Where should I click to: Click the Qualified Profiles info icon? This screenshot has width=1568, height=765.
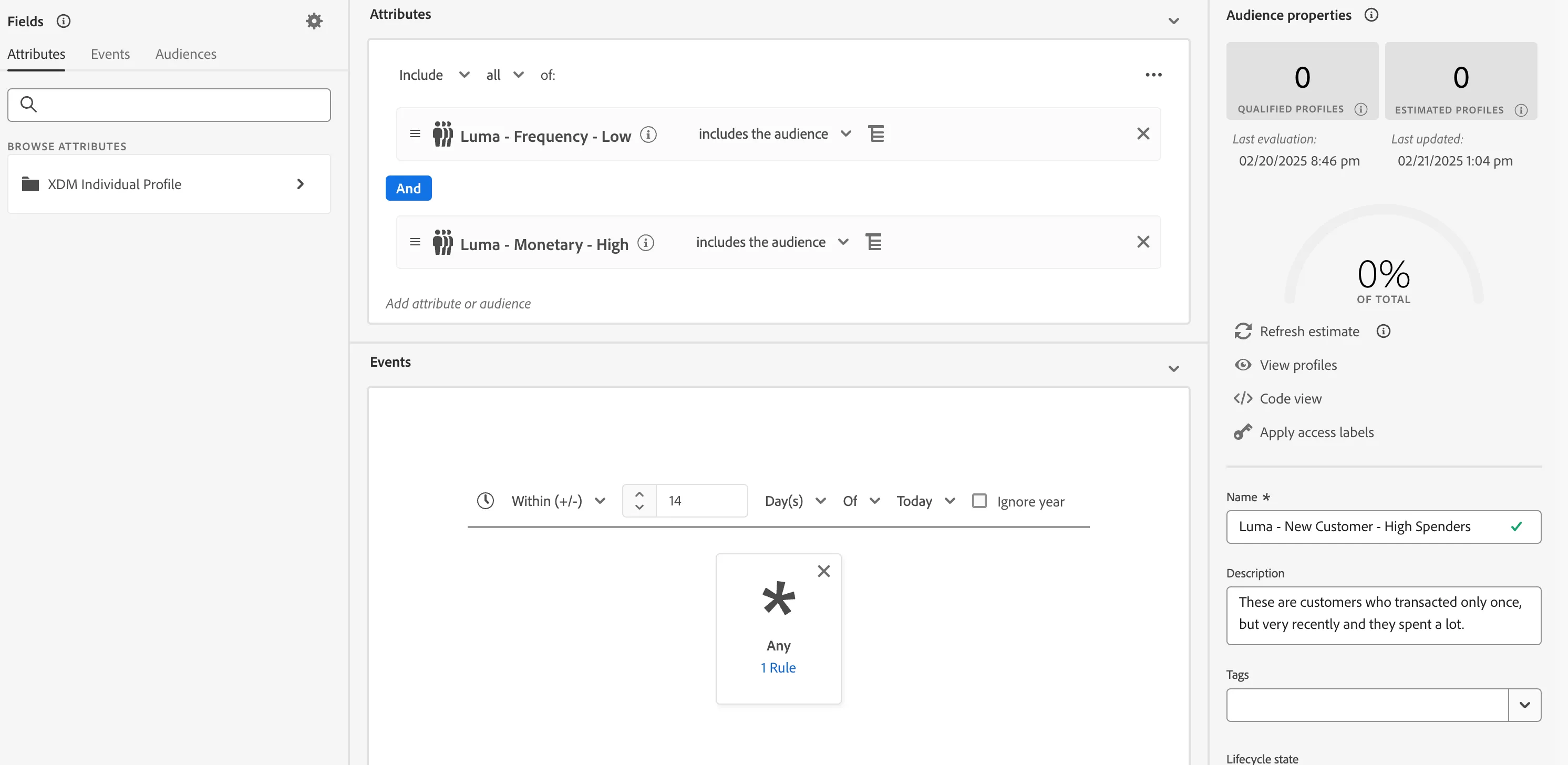pyautogui.click(x=1360, y=109)
